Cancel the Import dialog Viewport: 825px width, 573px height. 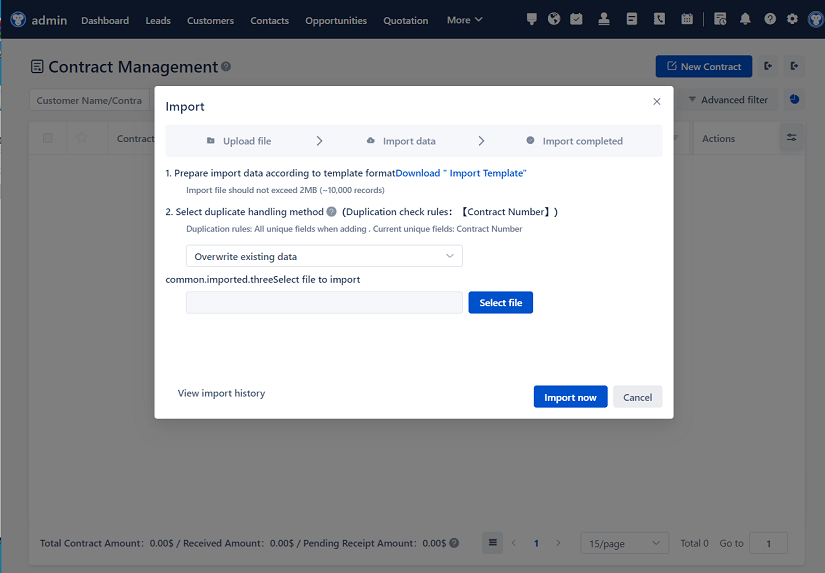pos(638,397)
